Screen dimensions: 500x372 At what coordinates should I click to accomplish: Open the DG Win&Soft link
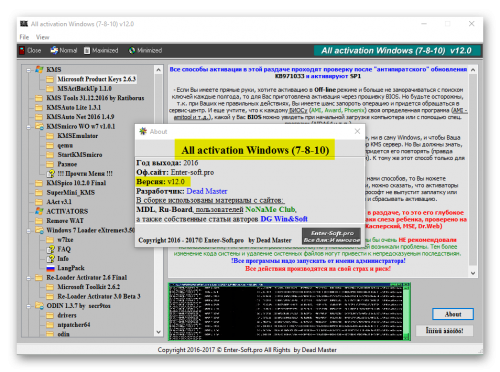point(284,219)
